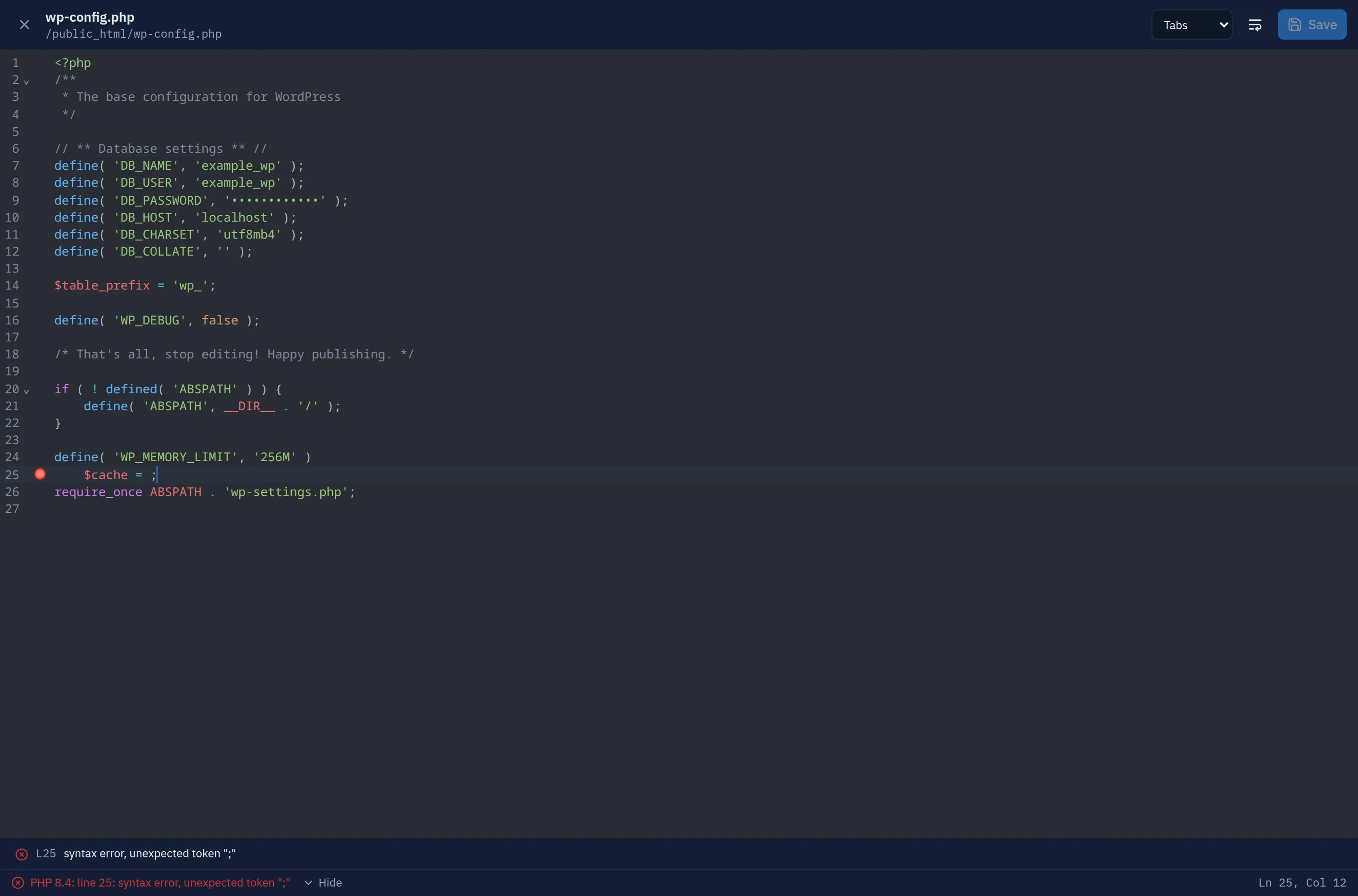This screenshot has height=896, width=1358.
Task: Click the closing brace on line 22
Action: (x=58, y=423)
